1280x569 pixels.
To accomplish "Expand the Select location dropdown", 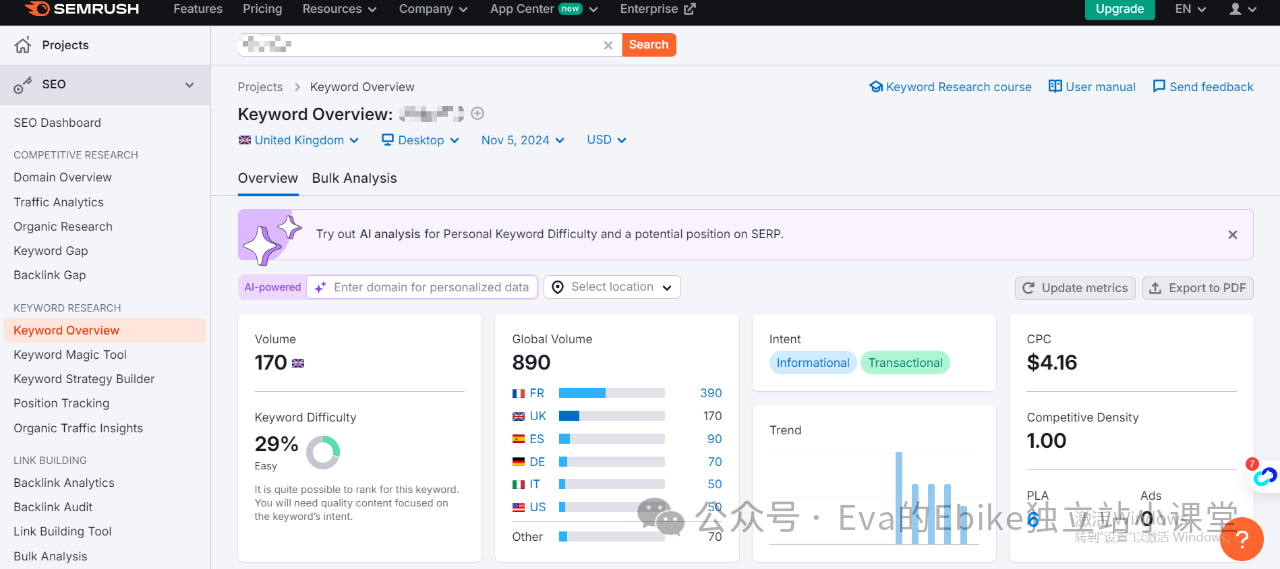I will 612,287.
